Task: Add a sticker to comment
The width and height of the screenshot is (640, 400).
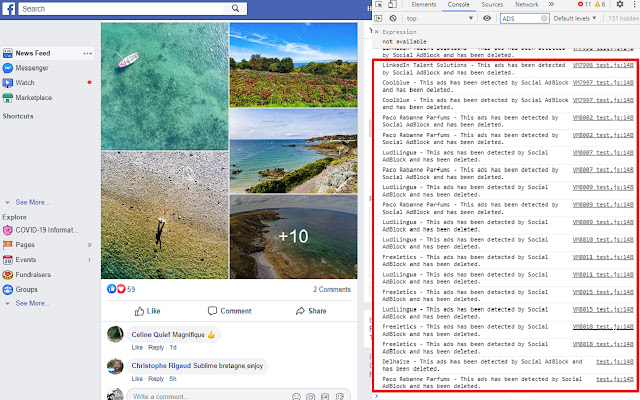Action: [339, 396]
